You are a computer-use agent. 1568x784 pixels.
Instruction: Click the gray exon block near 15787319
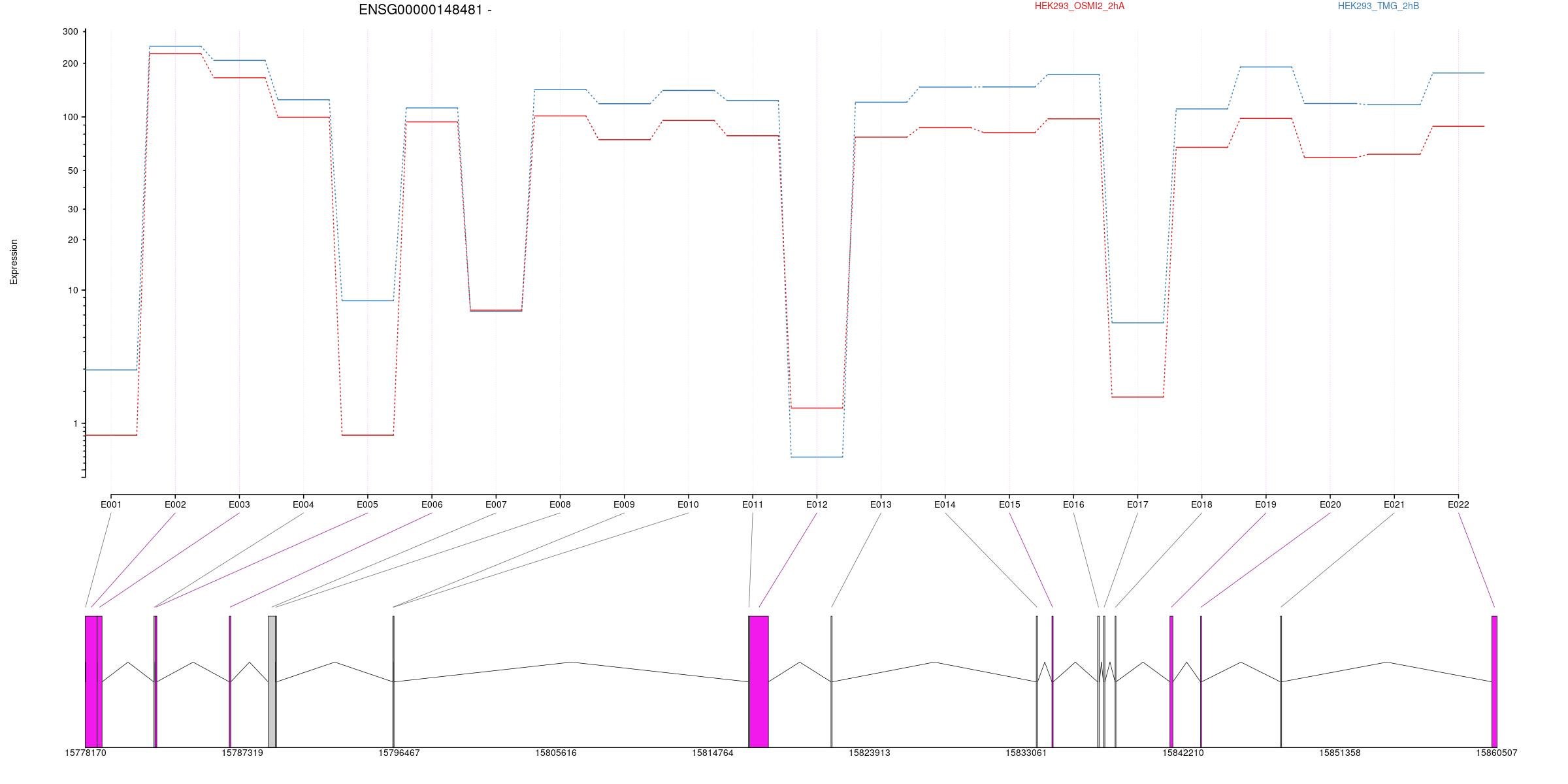click(x=272, y=681)
